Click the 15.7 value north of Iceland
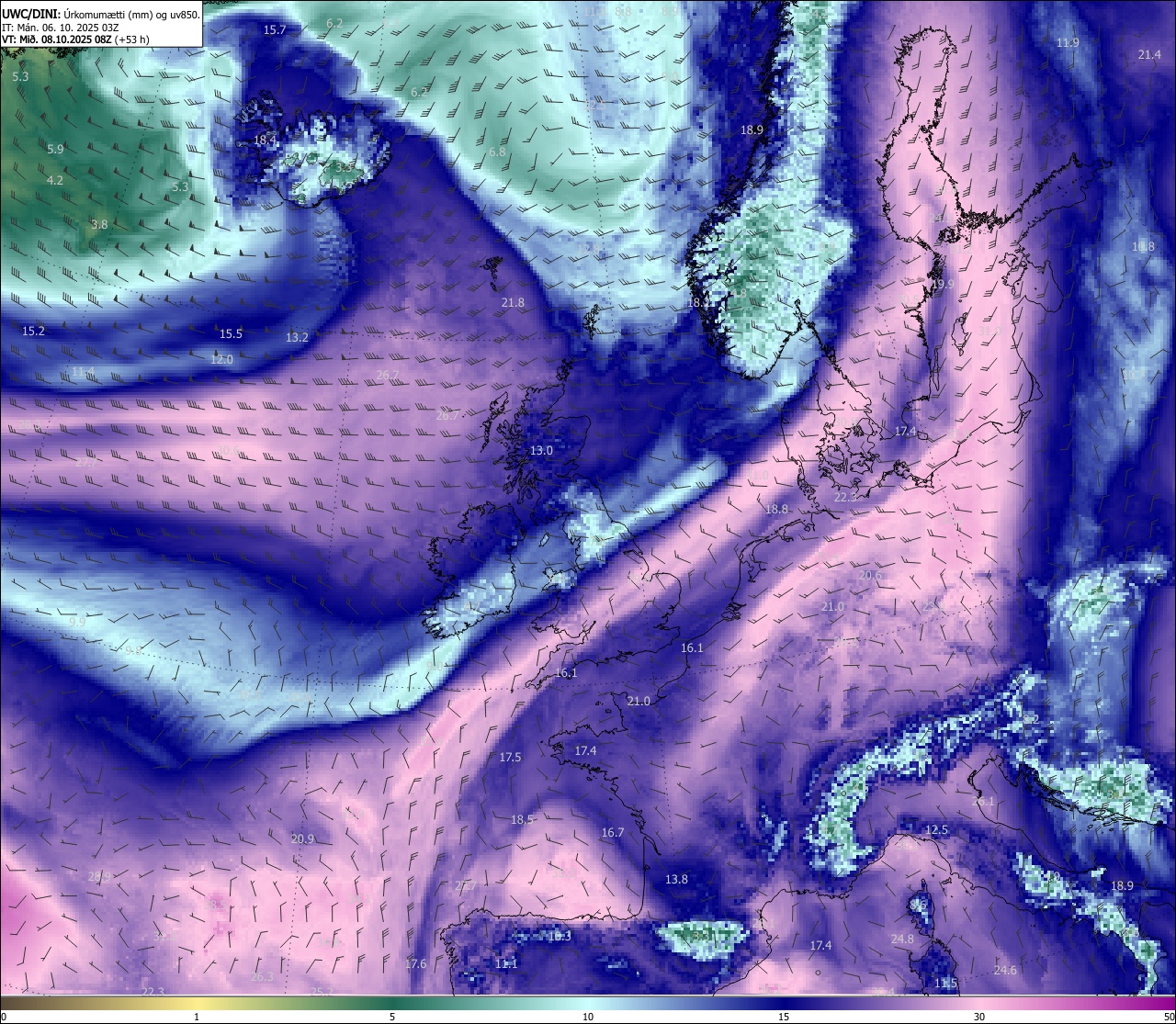This screenshot has height=1024, width=1176. [275, 30]
